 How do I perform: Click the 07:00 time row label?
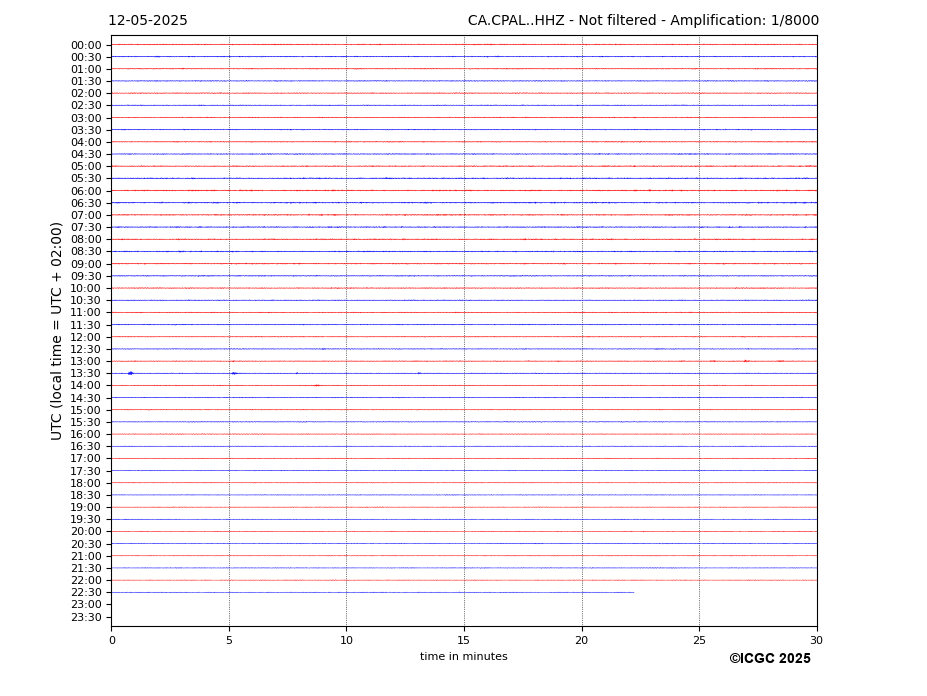coord(86,215)
